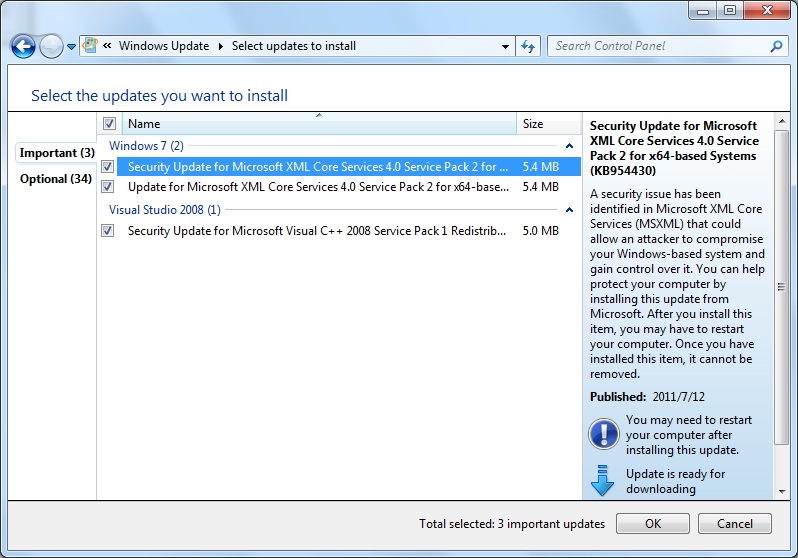Collapse the Visual Studio 2008 (1) group chevron
The height and width of the screenshot is (558, 798).
[x=569, y=210]
